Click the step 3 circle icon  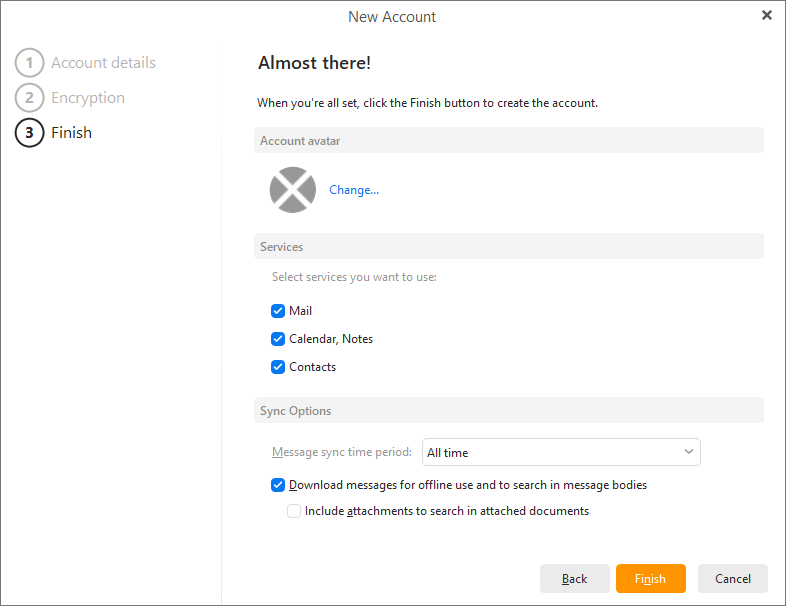pyautogui.click(x=29, y=133)
